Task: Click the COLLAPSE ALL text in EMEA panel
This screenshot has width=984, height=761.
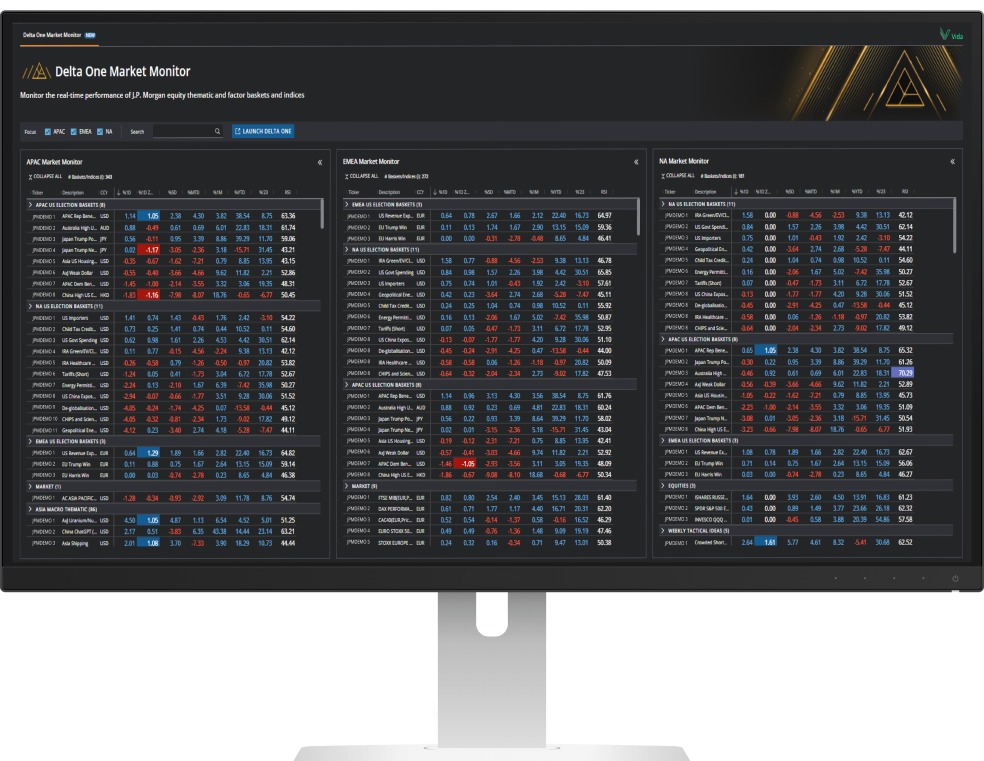Action: pos(364,176)
